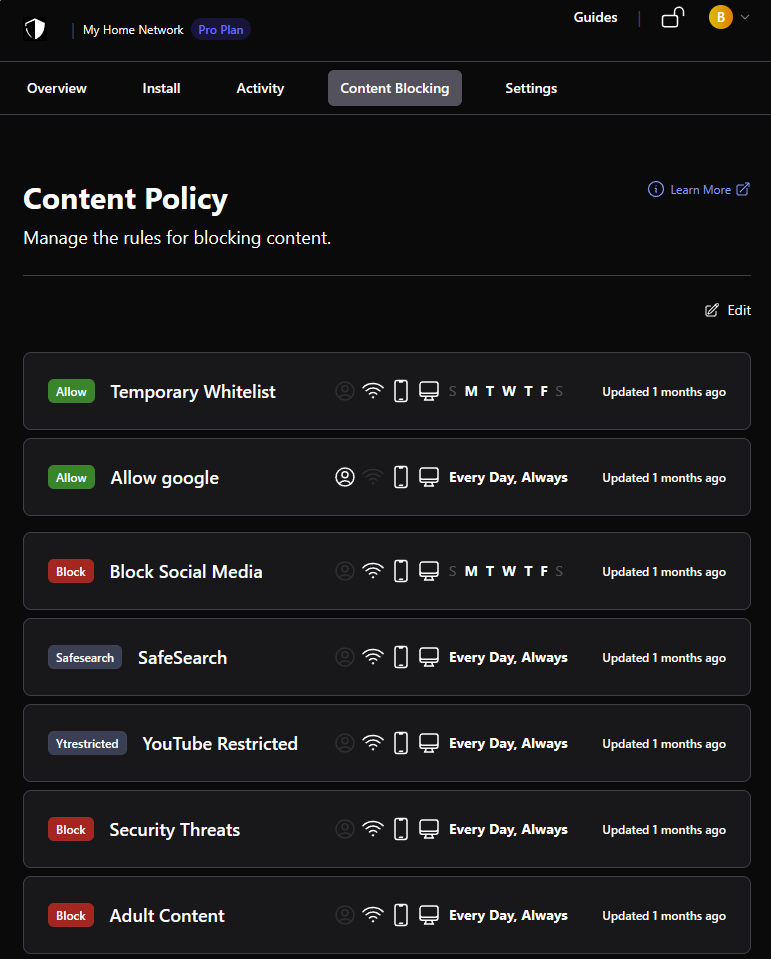
Task: Click dimmed Wi-Fi icon in Allow google row
Action: point(373,477)
